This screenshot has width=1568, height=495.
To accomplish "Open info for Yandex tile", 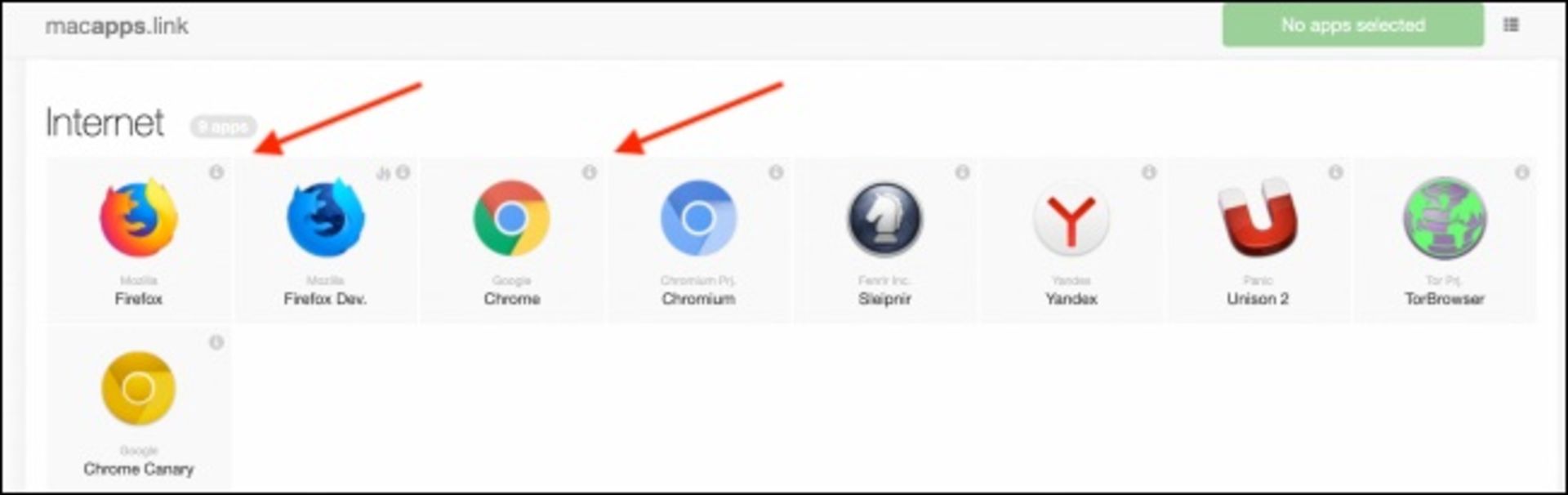I will pos(1149,172).
